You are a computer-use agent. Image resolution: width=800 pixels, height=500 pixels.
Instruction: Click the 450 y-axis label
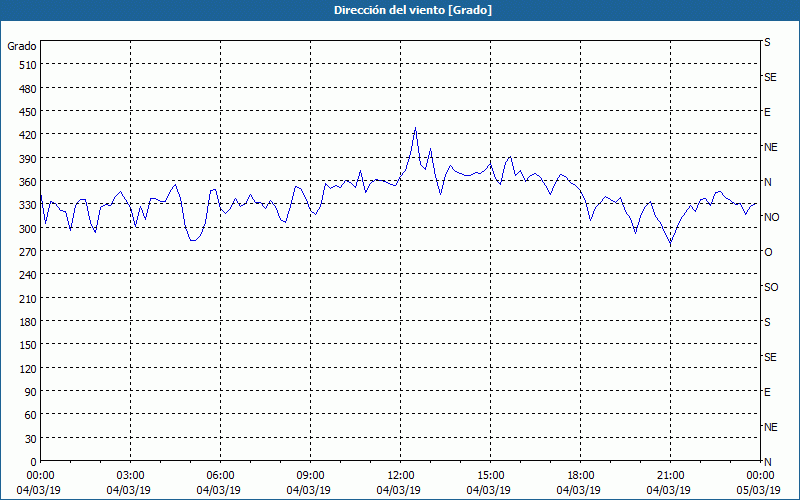tap(28, 112)
